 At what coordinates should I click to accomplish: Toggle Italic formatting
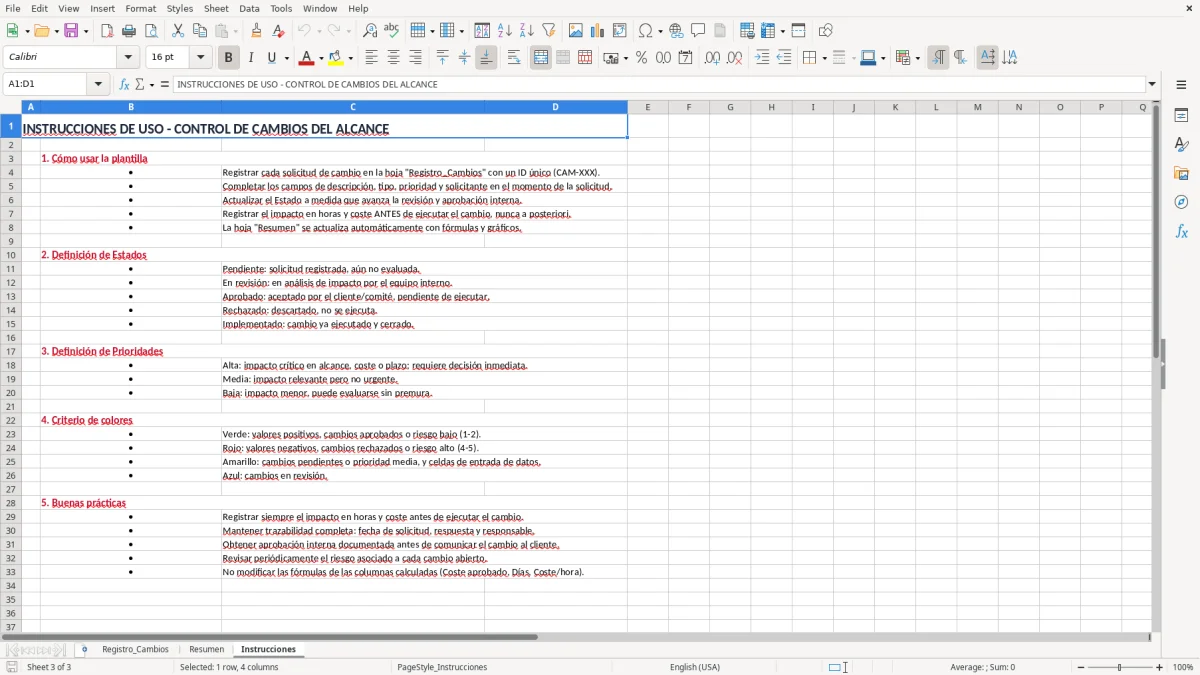pyautogui.click(x=250, y=58)
